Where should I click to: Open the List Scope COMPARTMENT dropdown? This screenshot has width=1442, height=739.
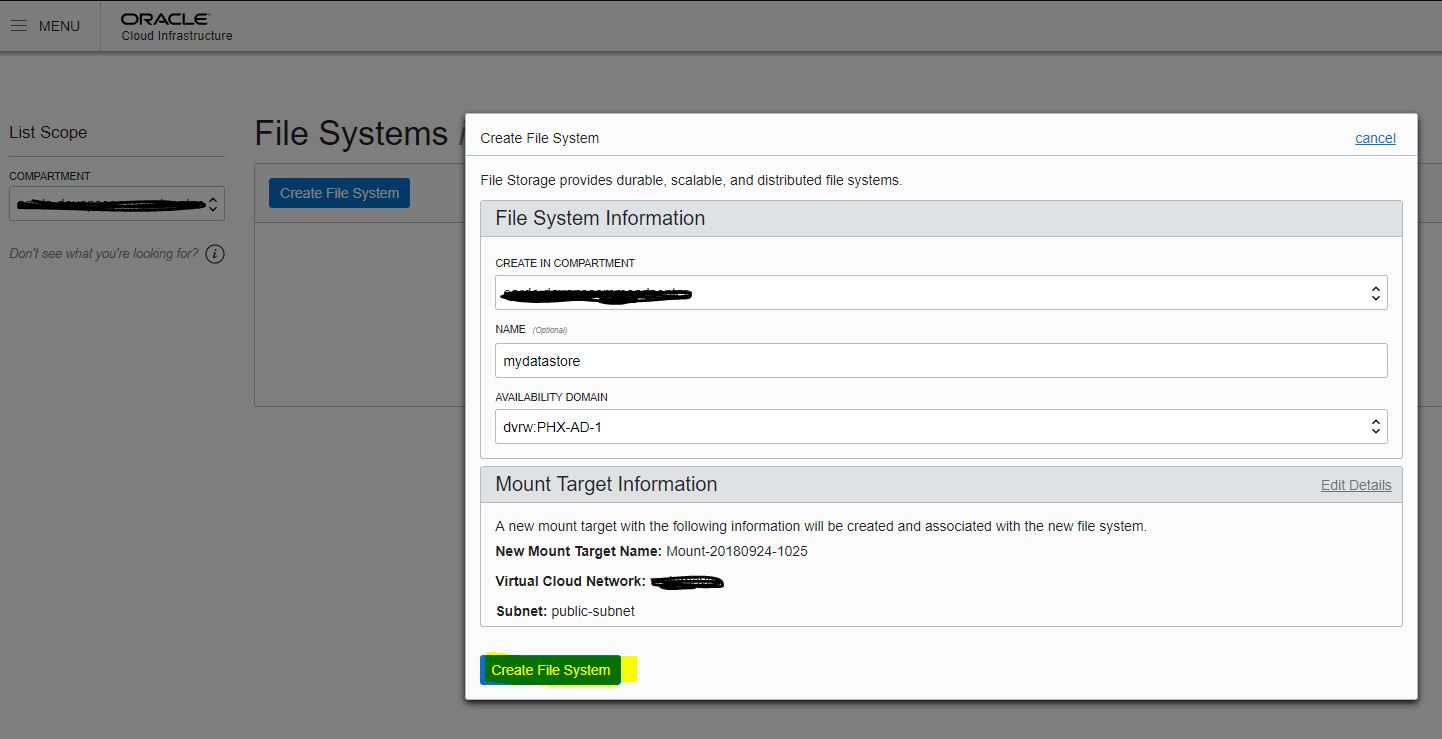tap(110, 203)
